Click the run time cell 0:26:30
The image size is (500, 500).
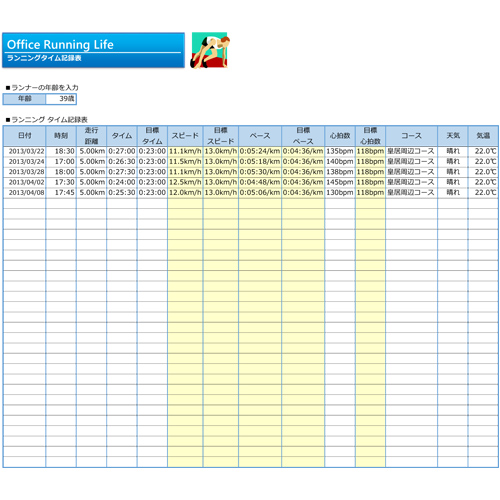pos(122,162)
